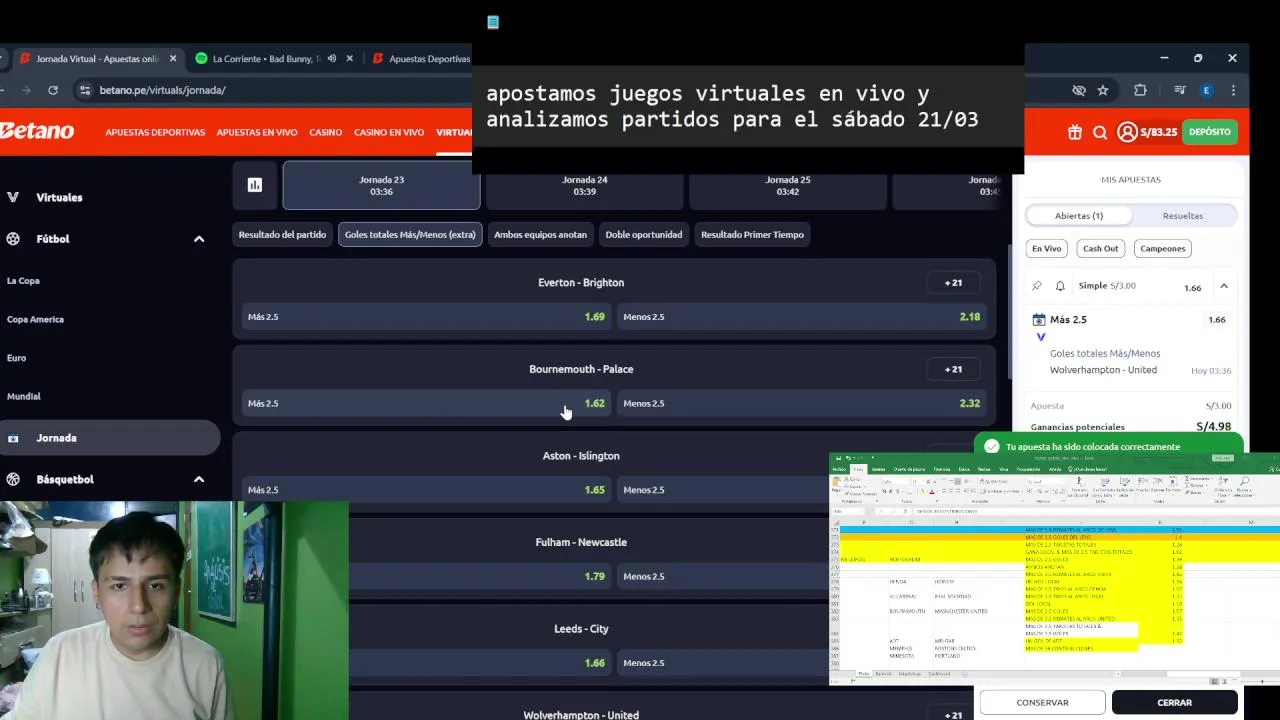Click the Betano logo

coord(37,131)
